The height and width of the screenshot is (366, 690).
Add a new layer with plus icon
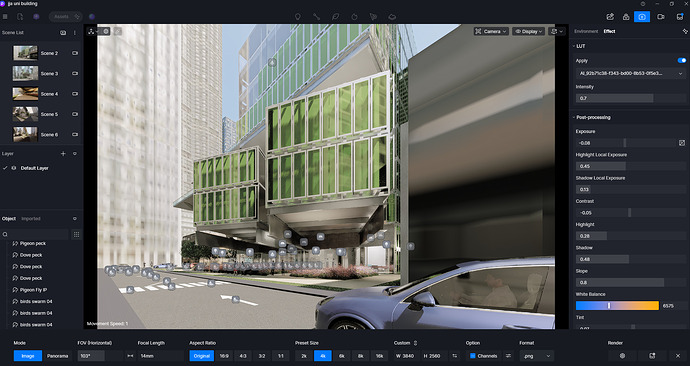(x=63, y=154)
